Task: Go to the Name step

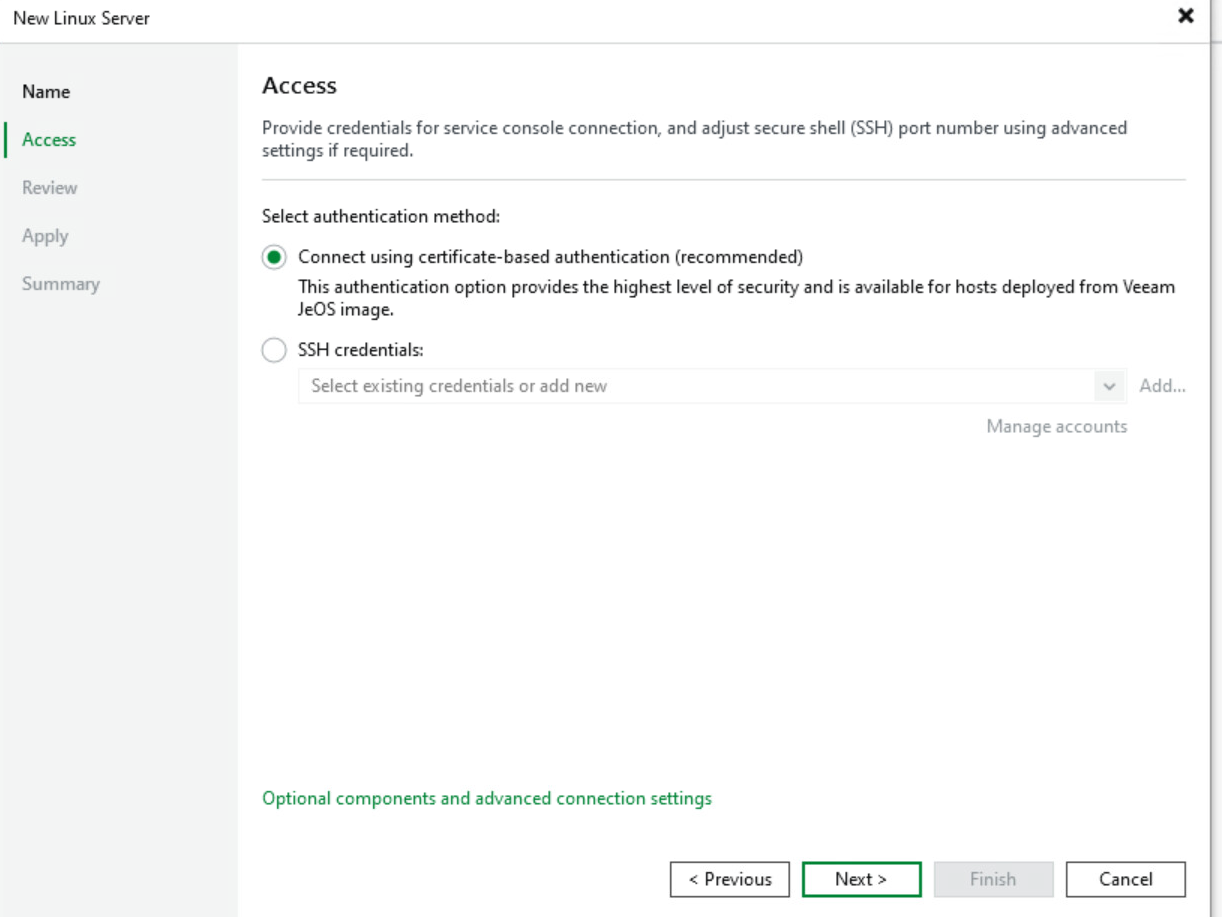Action: (x=46, y=92)
